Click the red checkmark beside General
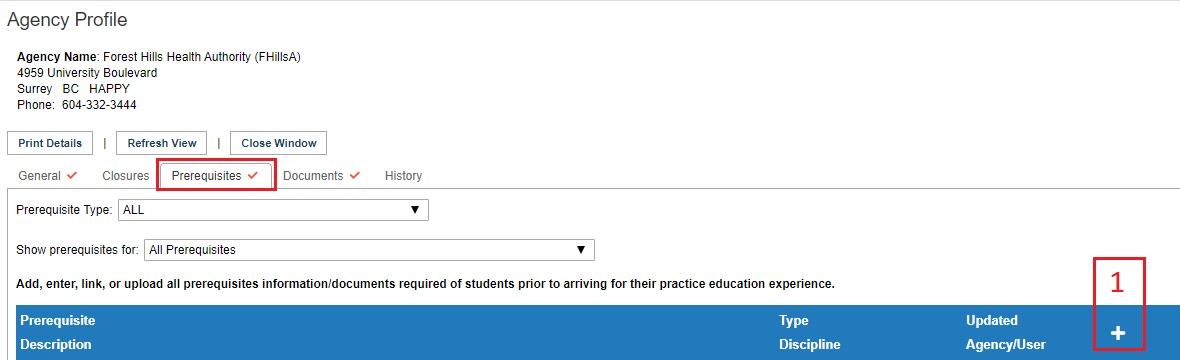 click(x=72, y=175)
